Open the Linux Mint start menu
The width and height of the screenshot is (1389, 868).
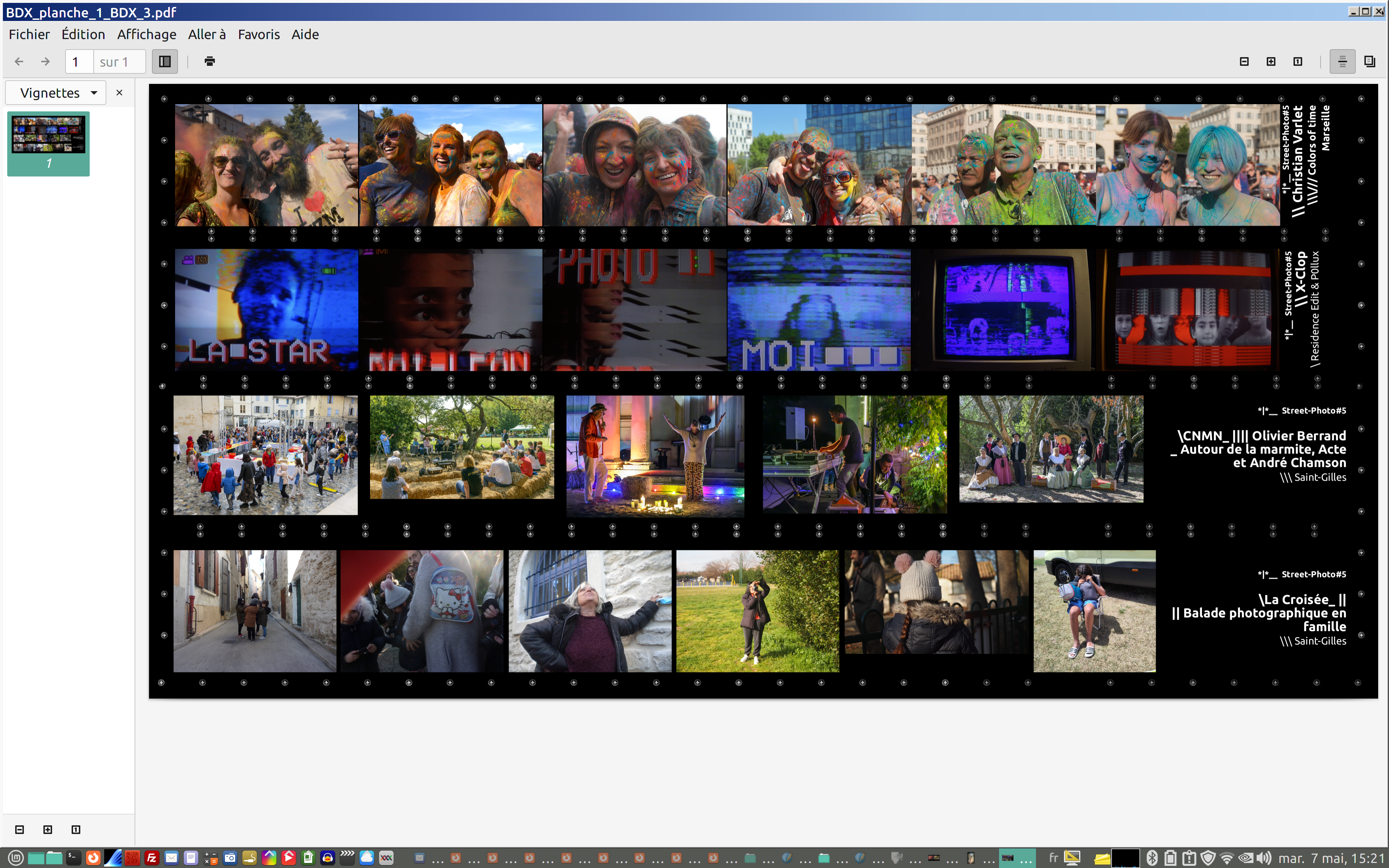point(16,858)
